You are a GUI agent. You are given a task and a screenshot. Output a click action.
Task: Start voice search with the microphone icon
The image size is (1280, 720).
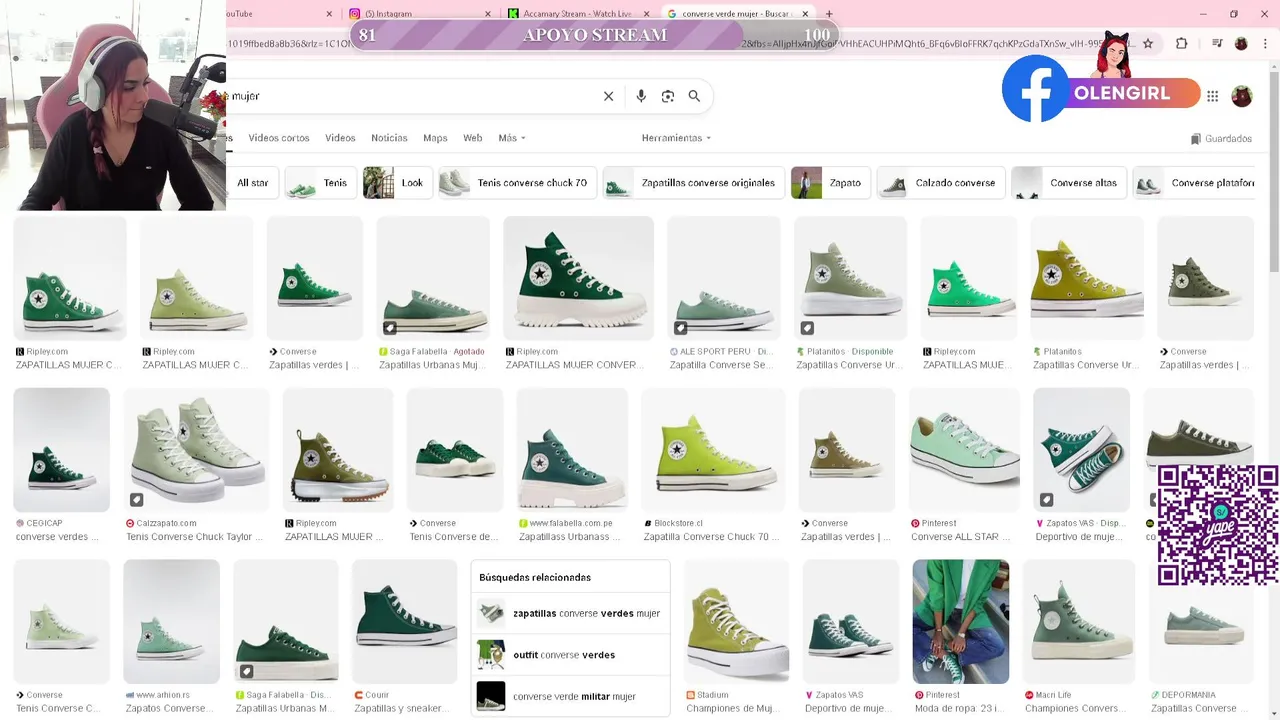641,96
